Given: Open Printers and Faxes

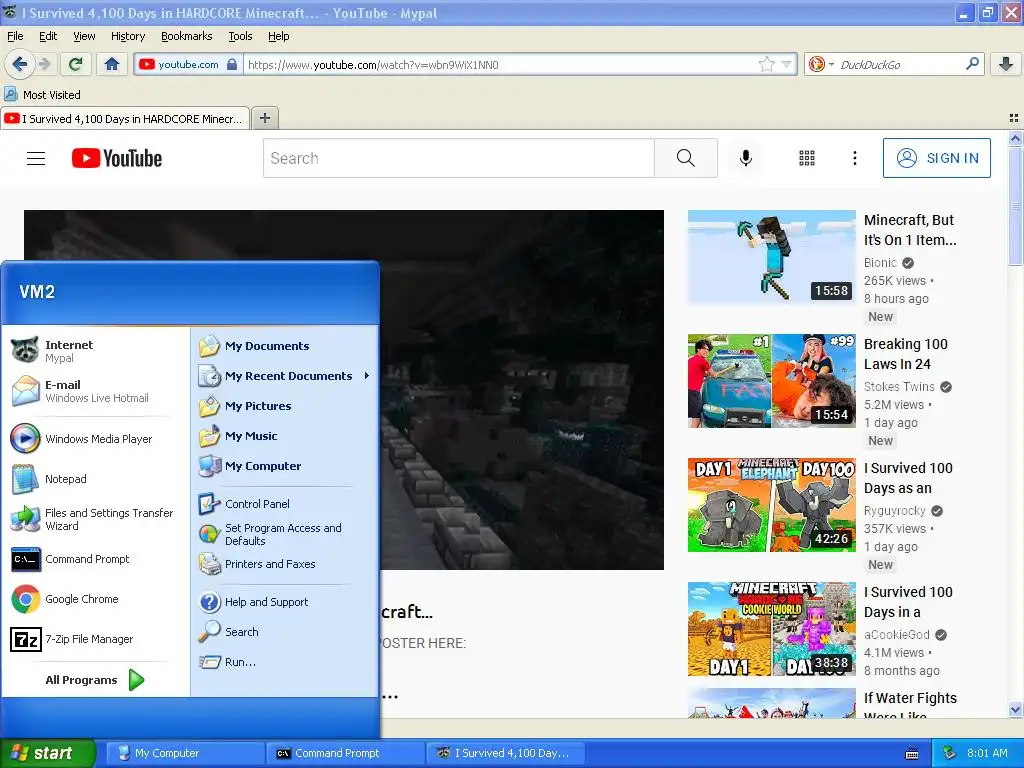Looking at the screenshot, I should pyautogui.click(x=285, y=564).
